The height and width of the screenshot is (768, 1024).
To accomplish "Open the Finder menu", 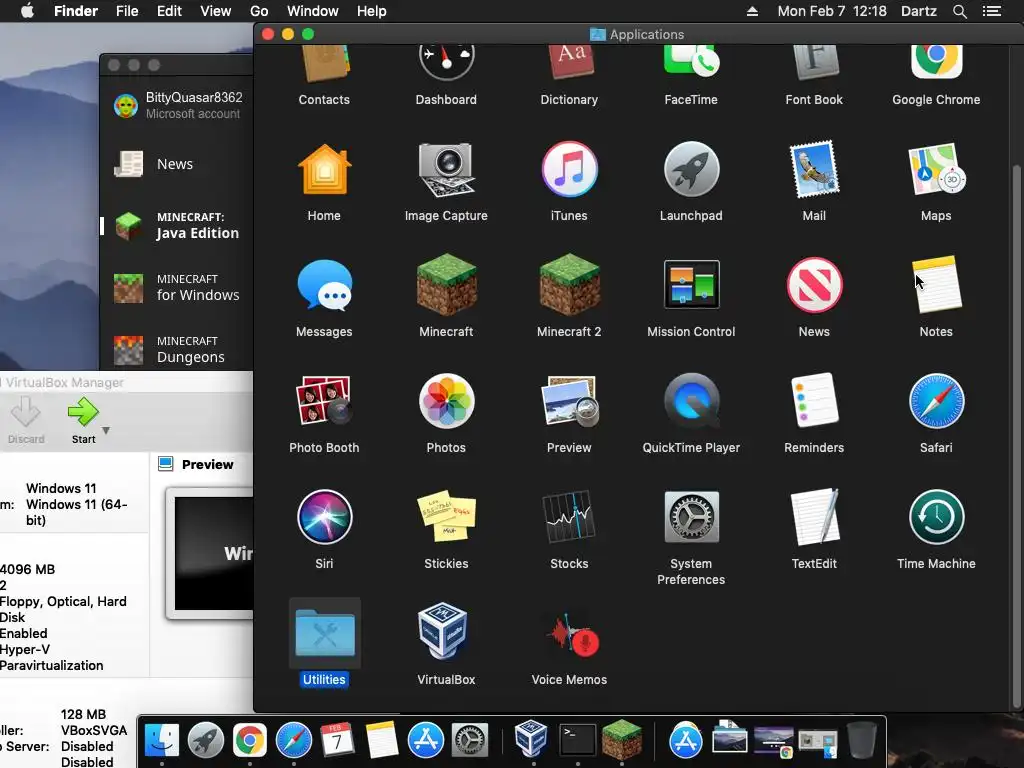I will tap(76, 11).
